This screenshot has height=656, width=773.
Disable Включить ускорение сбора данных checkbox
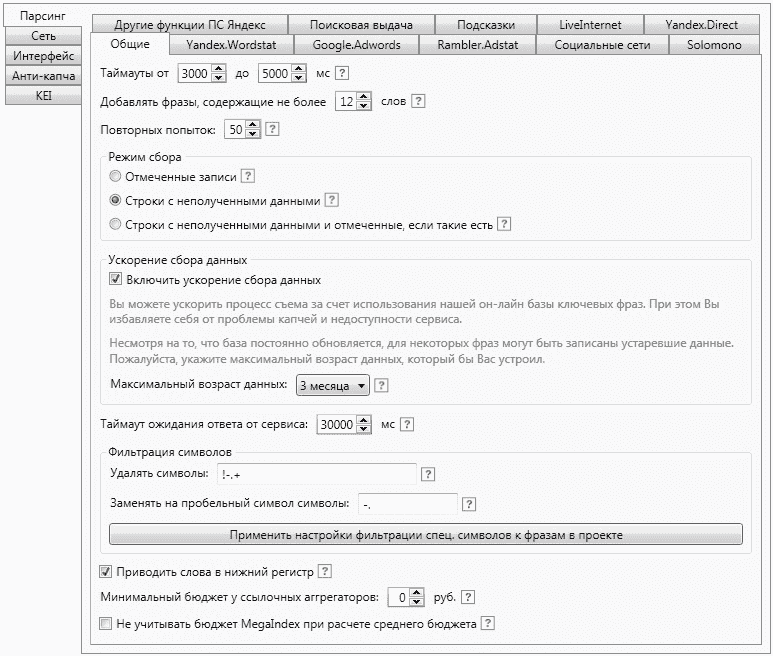tap(115, 279)
